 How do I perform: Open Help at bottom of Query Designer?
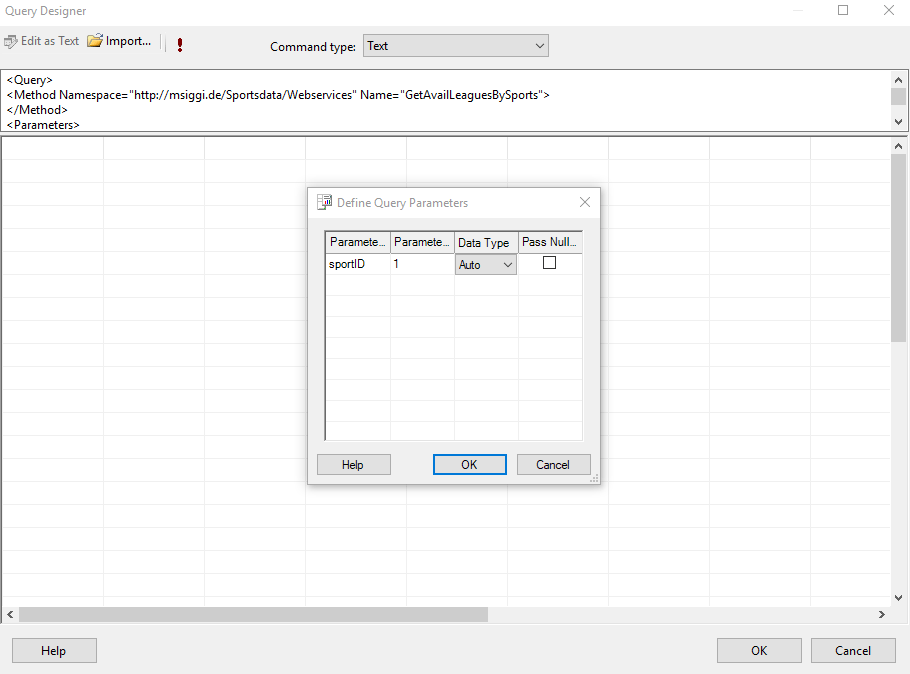(x=54, y=651)
